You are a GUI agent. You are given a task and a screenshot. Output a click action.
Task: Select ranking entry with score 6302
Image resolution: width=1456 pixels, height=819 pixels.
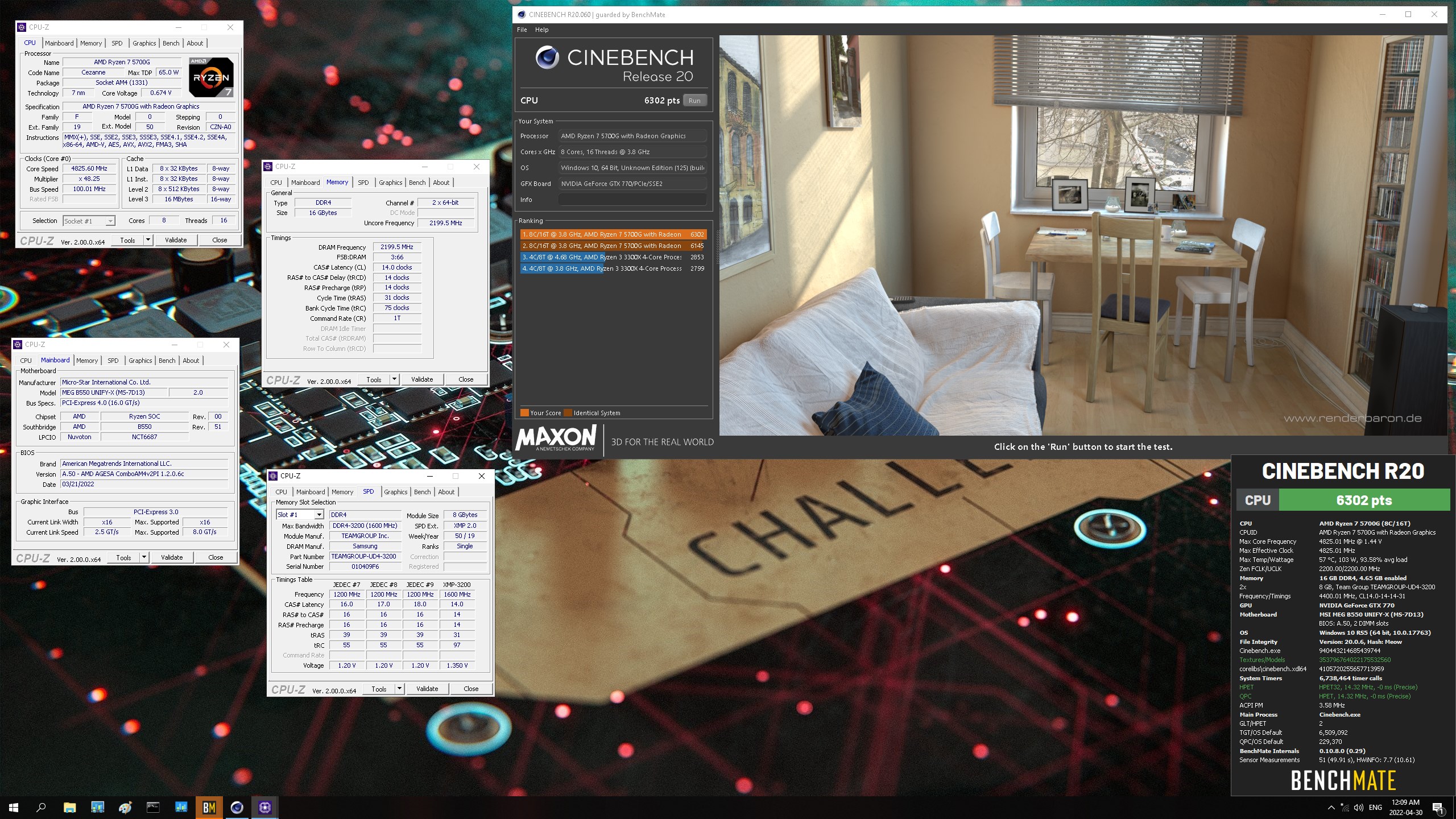(x=613, y=234)
